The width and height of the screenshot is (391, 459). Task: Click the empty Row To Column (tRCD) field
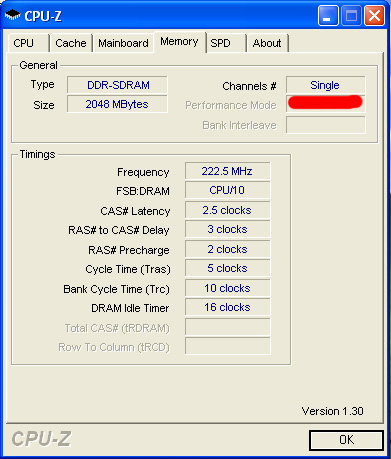pos(227,346)
